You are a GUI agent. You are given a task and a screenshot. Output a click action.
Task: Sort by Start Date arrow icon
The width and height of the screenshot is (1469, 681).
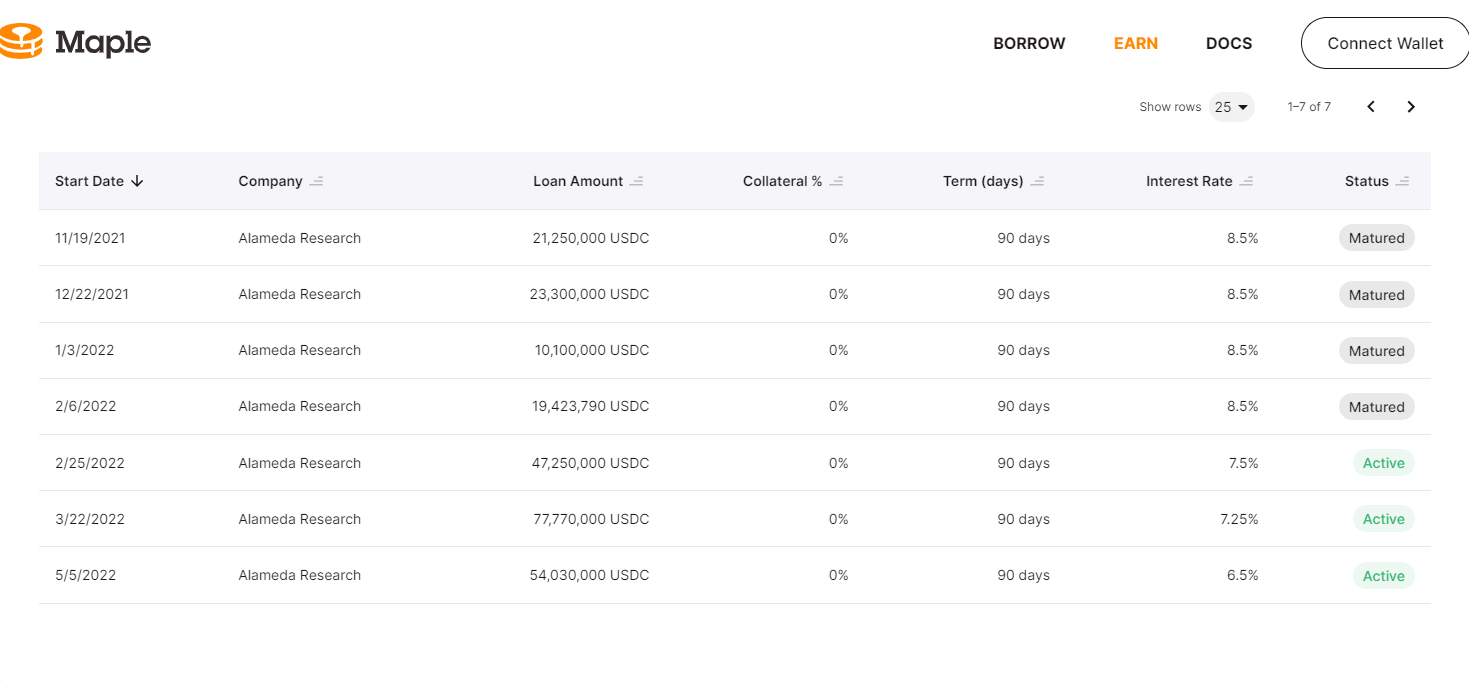tap(138, 181)
